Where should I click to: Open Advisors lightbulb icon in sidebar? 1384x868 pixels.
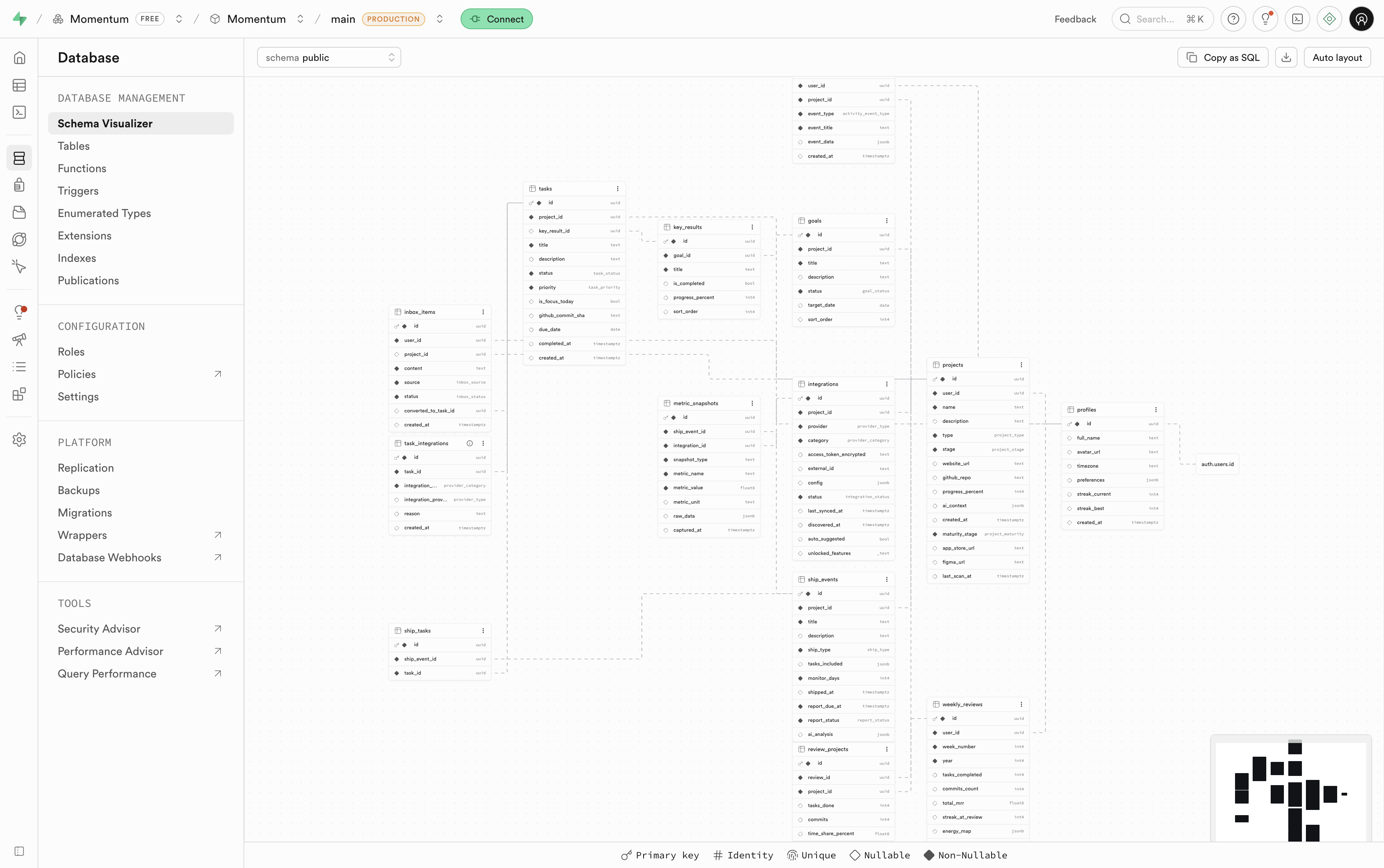point(20,312)
